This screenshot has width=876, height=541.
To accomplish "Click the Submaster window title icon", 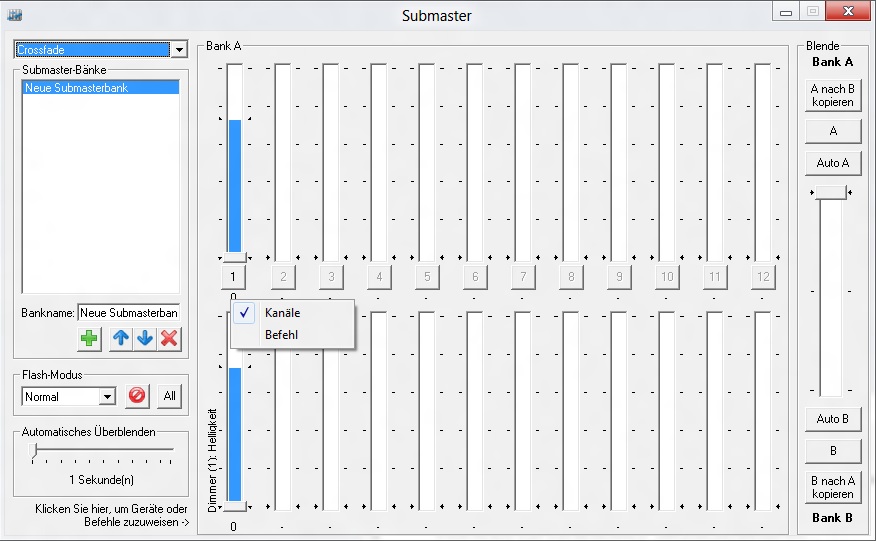I will click(x=15, y=15).
